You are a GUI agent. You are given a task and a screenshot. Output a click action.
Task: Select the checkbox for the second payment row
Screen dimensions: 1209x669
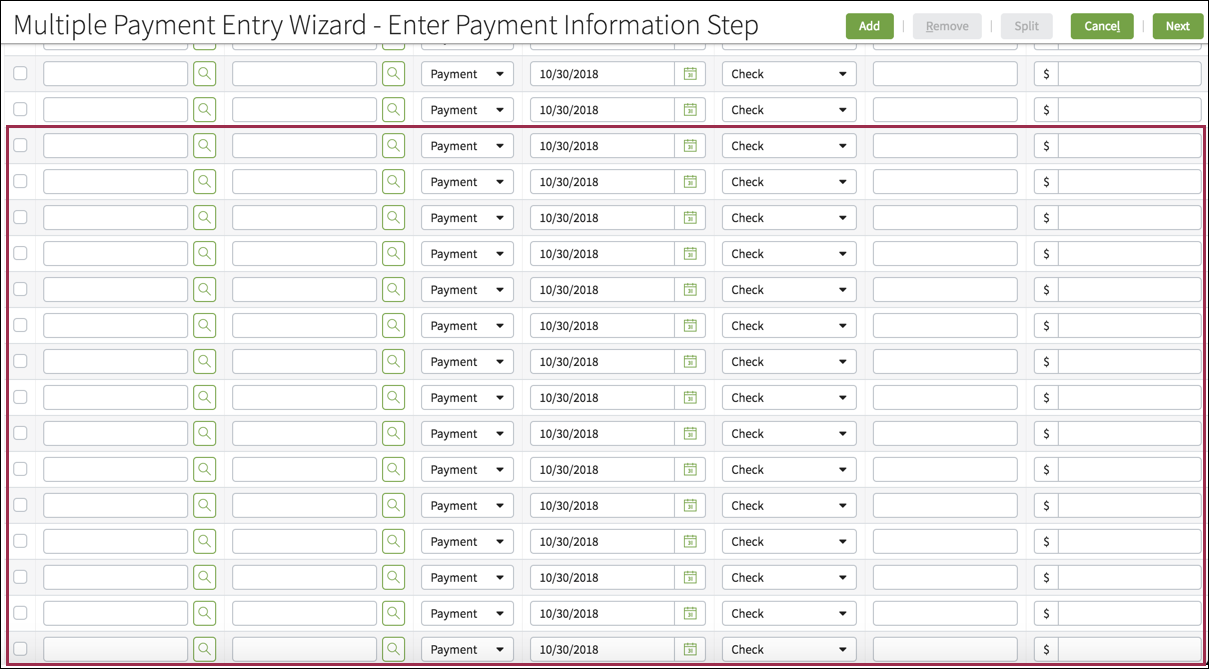20,109
